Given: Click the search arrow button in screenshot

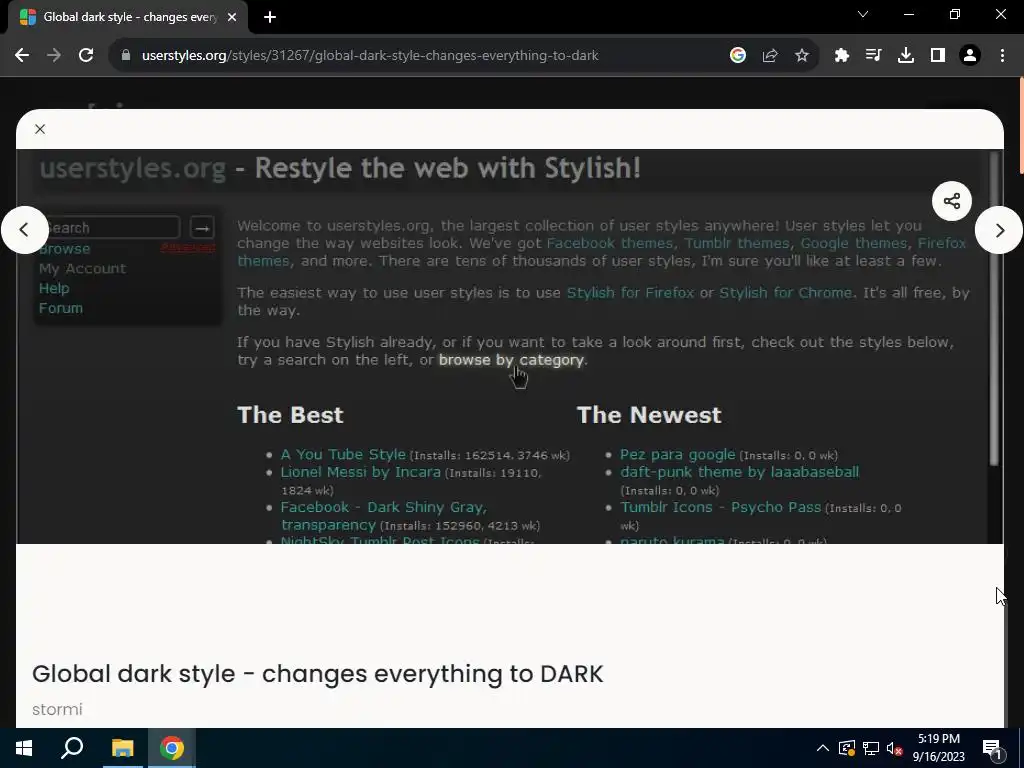Looking at the screenshot, I should pos(202,228).
